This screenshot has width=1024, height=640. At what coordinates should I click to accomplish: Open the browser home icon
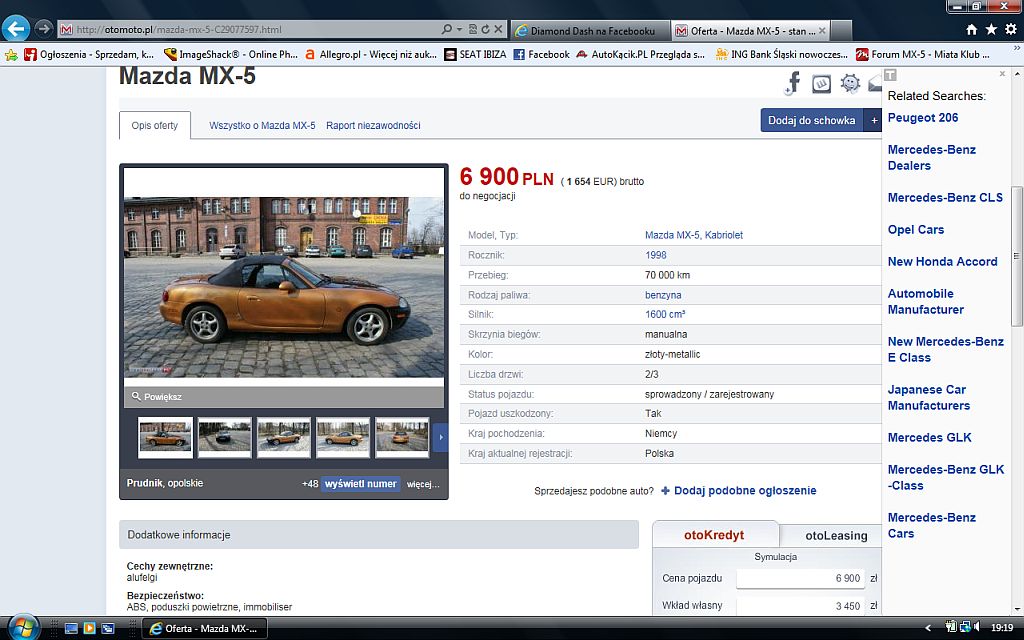[971, 29]
